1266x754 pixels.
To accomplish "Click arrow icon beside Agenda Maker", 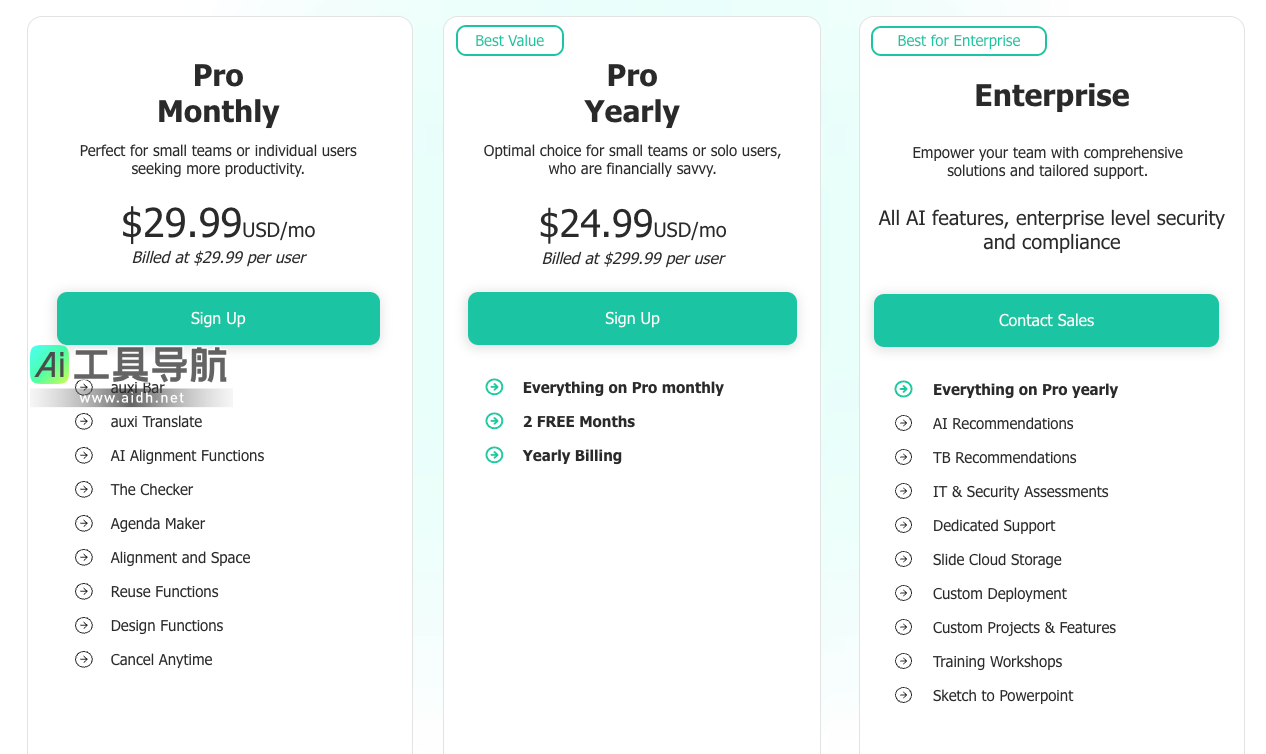I will coord(84,524).
